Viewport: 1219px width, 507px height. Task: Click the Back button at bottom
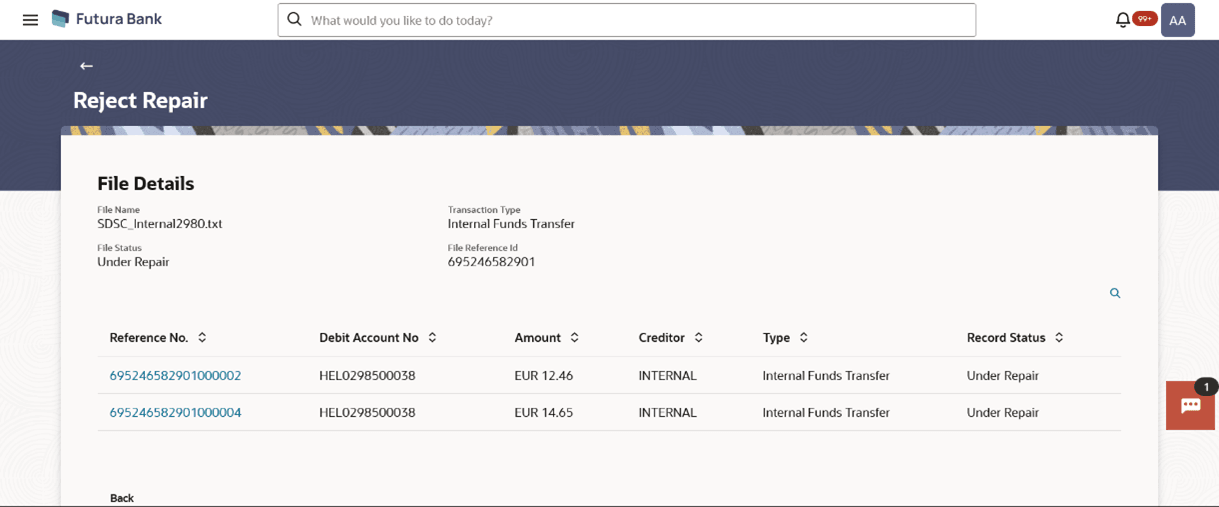pos(122,498)
